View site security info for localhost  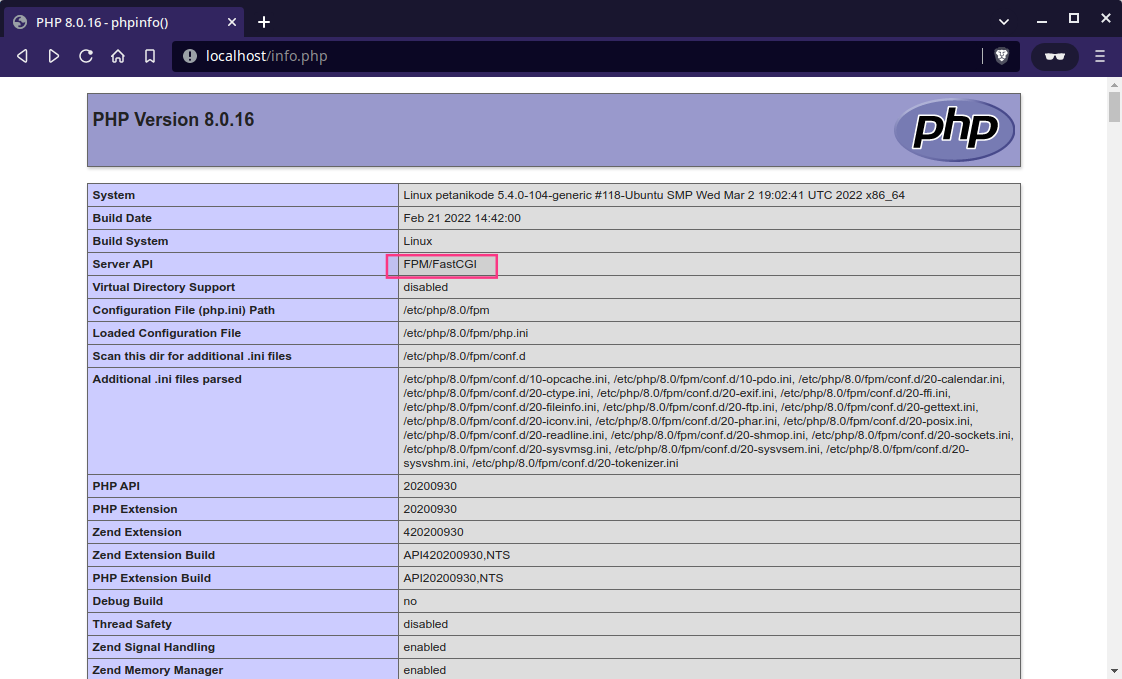tap(189, 56)
